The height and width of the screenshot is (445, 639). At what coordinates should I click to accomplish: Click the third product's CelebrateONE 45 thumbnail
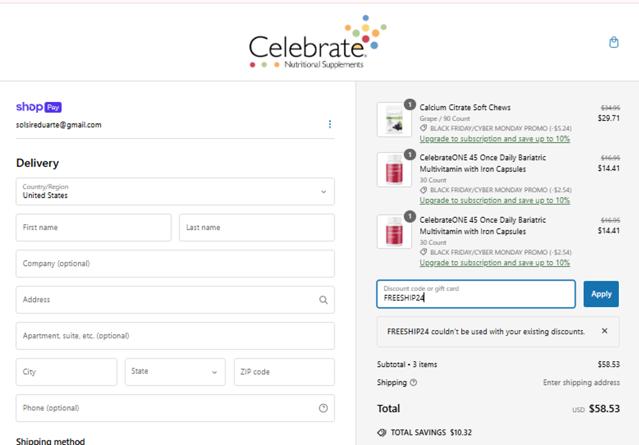pos(394,232)
